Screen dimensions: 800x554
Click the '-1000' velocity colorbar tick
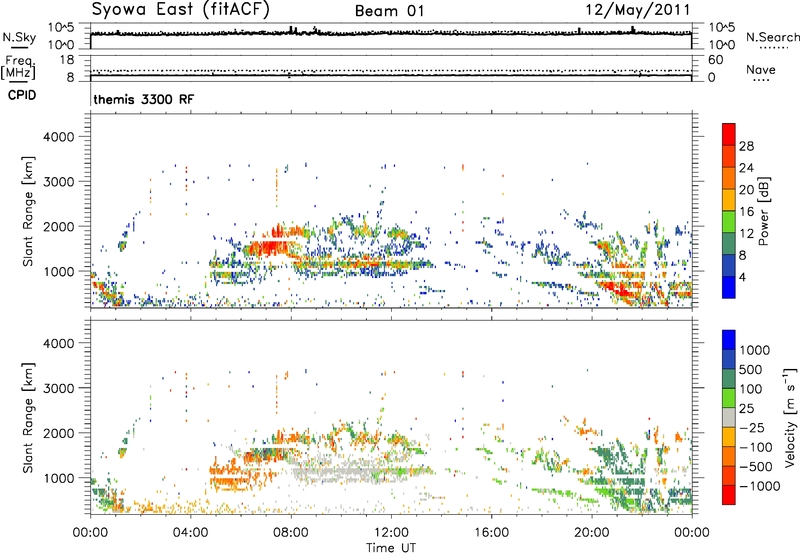click(760, 486)
